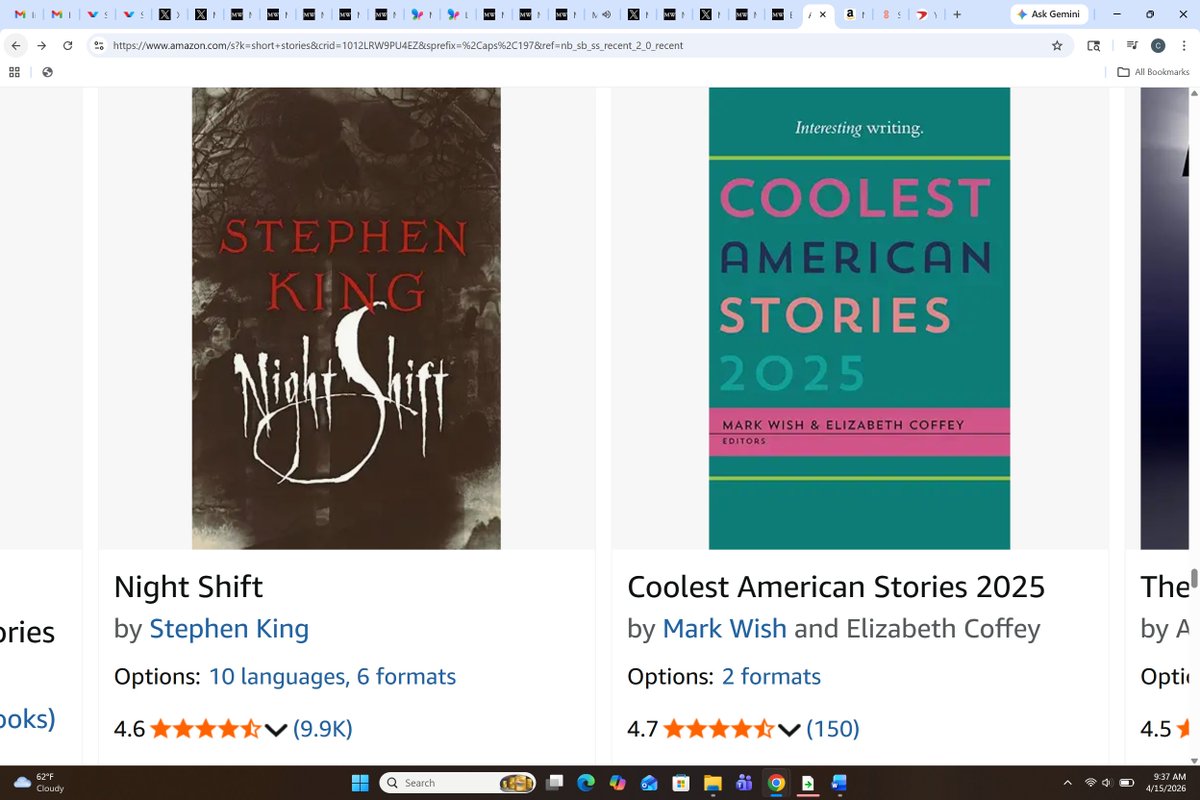The image size is (1200, 800).
Task: Open the bookmarks apps grid icon
Action: [13, 71]
